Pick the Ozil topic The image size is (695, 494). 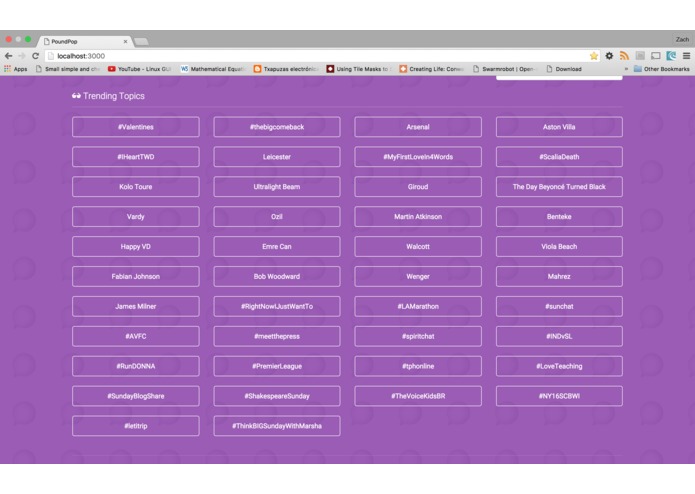(277, 217)
